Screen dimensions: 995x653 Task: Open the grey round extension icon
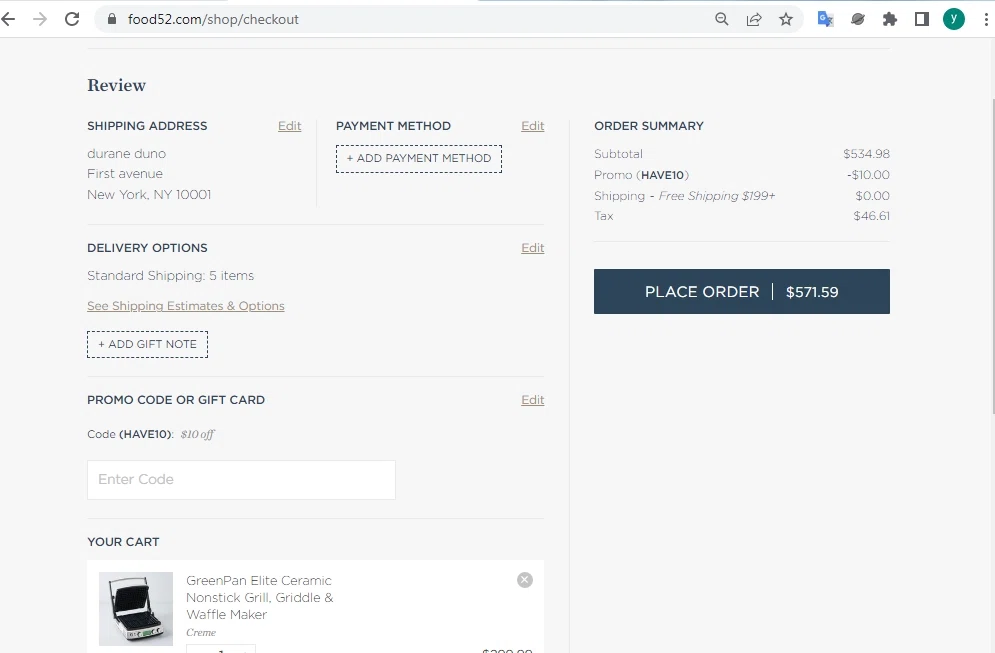tap(858, 19)
